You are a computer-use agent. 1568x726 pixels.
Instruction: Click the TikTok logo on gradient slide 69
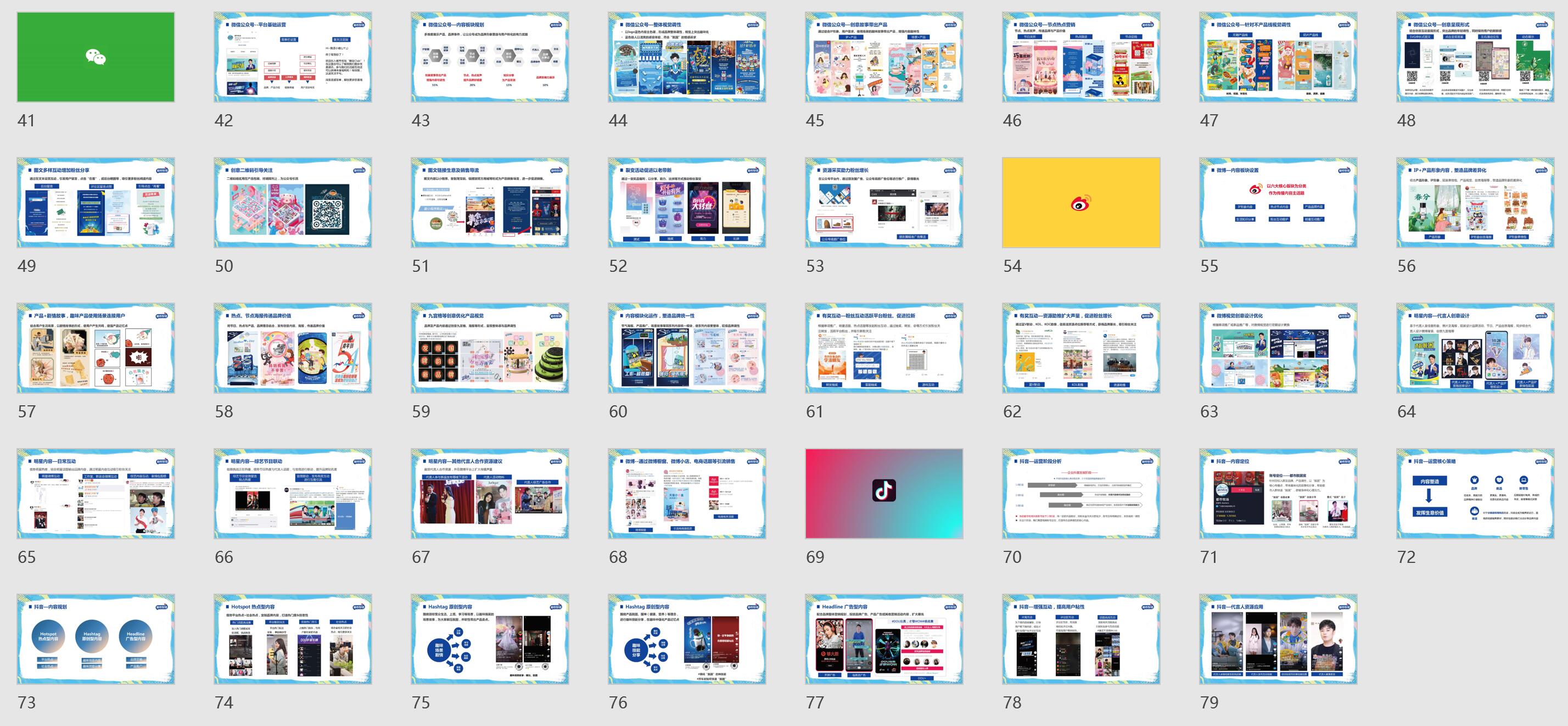(884, 490)
